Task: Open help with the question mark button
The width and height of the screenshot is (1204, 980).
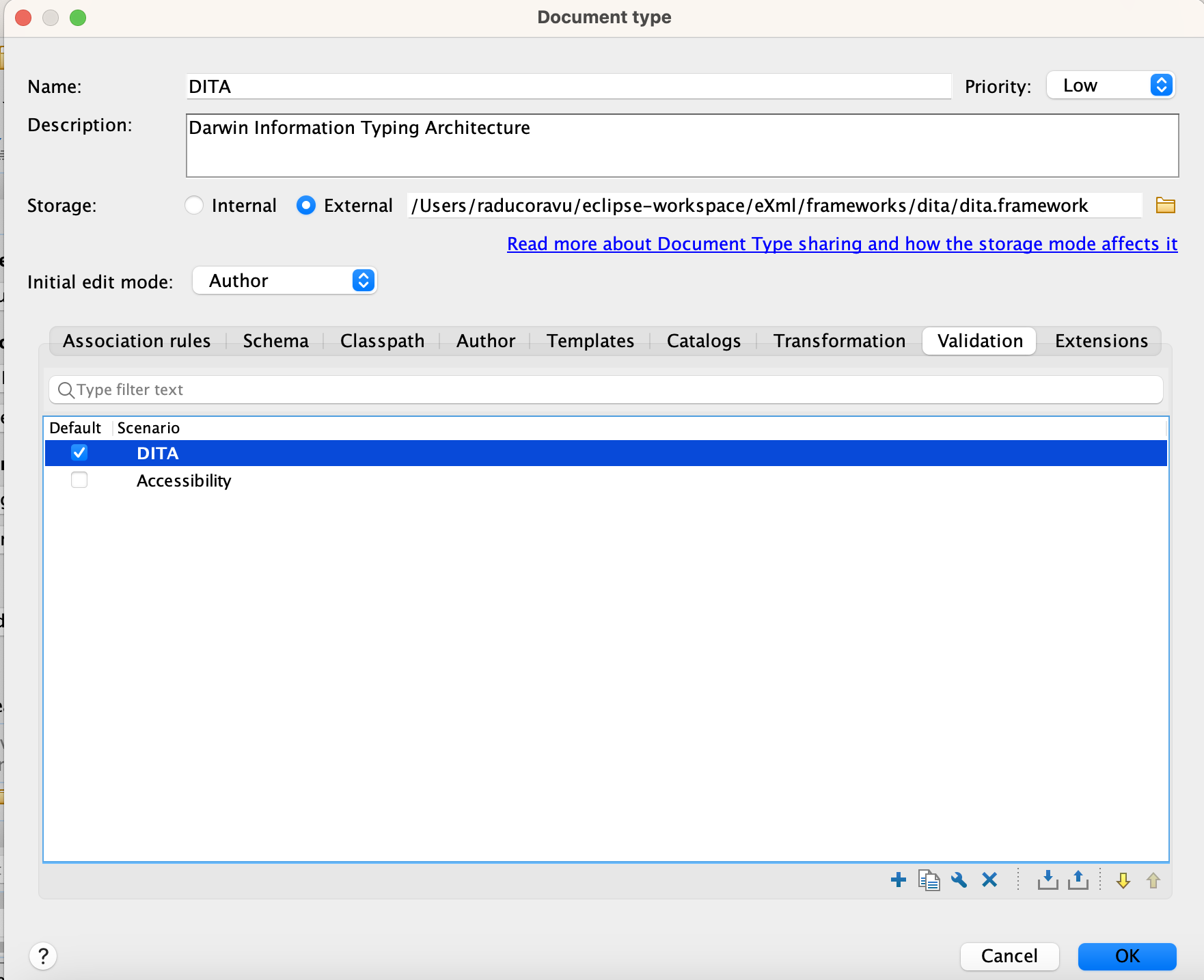Action: click(43, 956)
